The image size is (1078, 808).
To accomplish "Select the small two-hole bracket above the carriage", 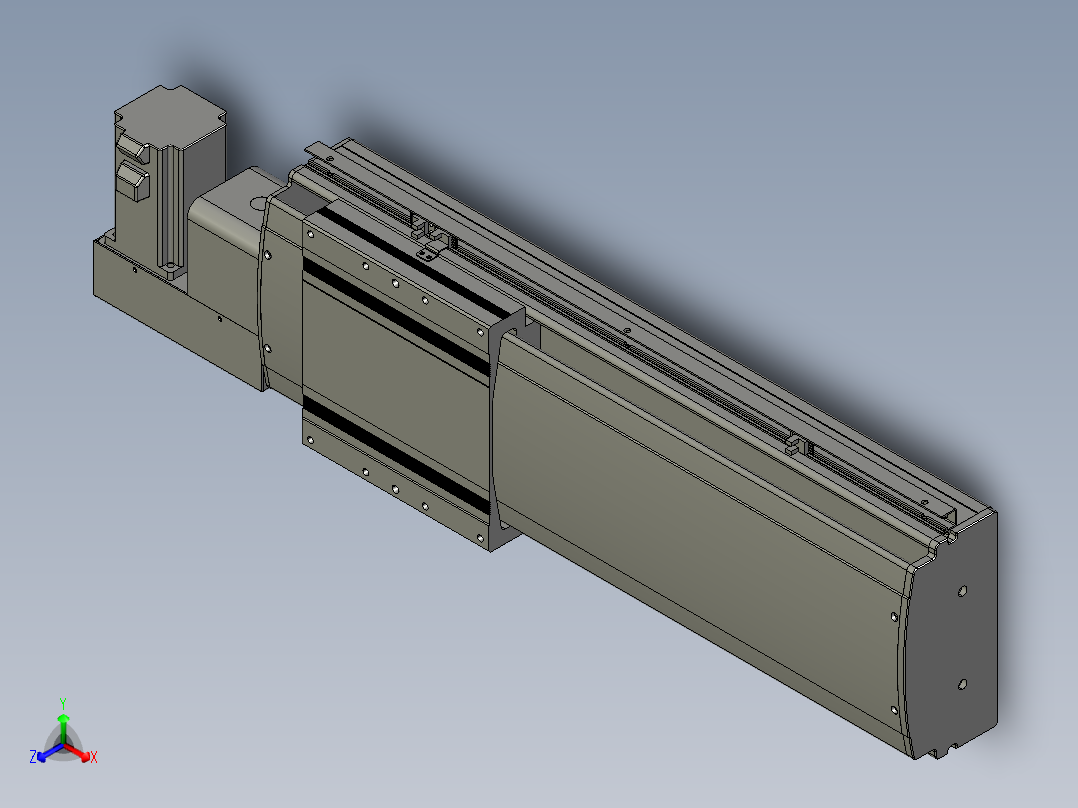I will 429,250.
